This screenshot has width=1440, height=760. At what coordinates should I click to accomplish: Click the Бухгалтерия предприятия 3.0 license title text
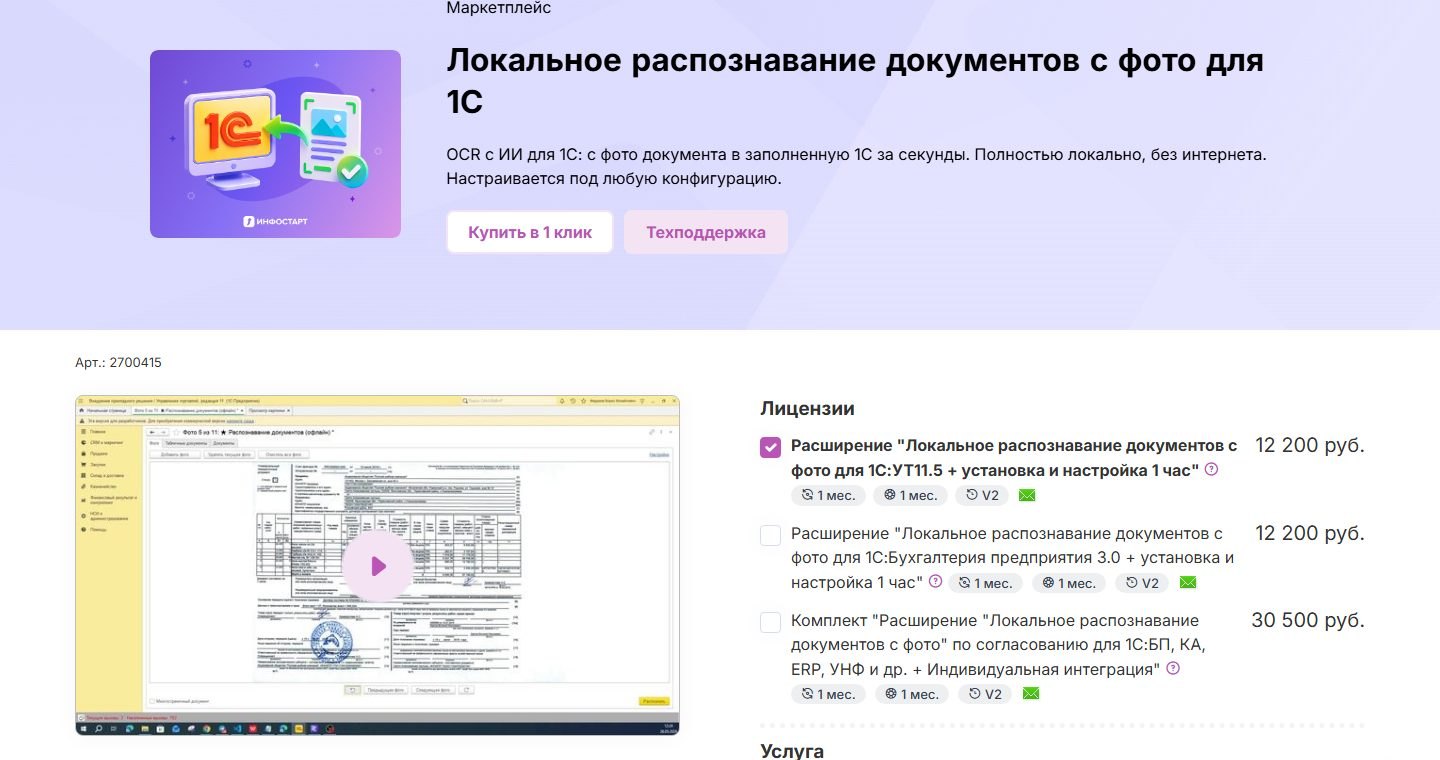(1012, 558)
